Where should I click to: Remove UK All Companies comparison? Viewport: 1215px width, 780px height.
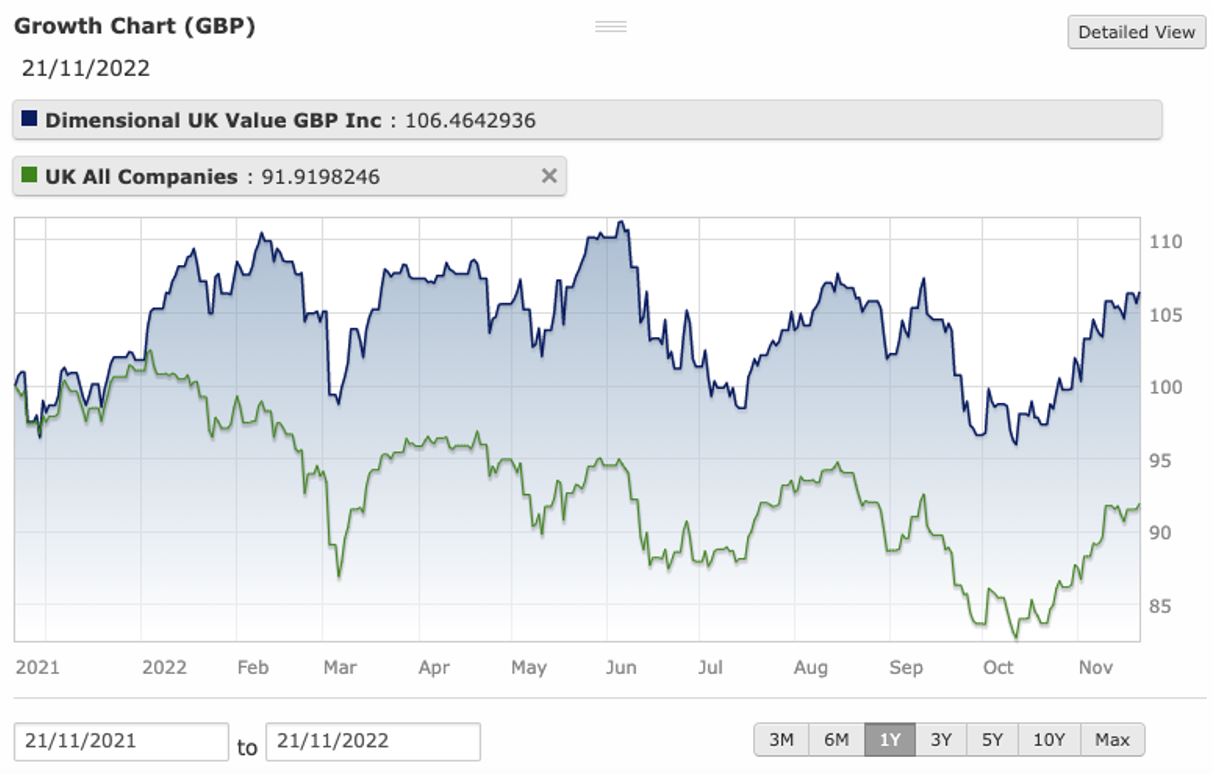coord(549,176)
